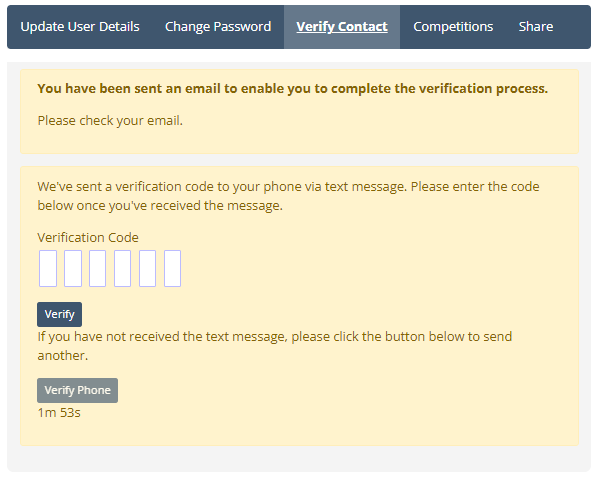Go to the Competitions tab
This screenshot has height=482, width=600.
pos(453,27)
